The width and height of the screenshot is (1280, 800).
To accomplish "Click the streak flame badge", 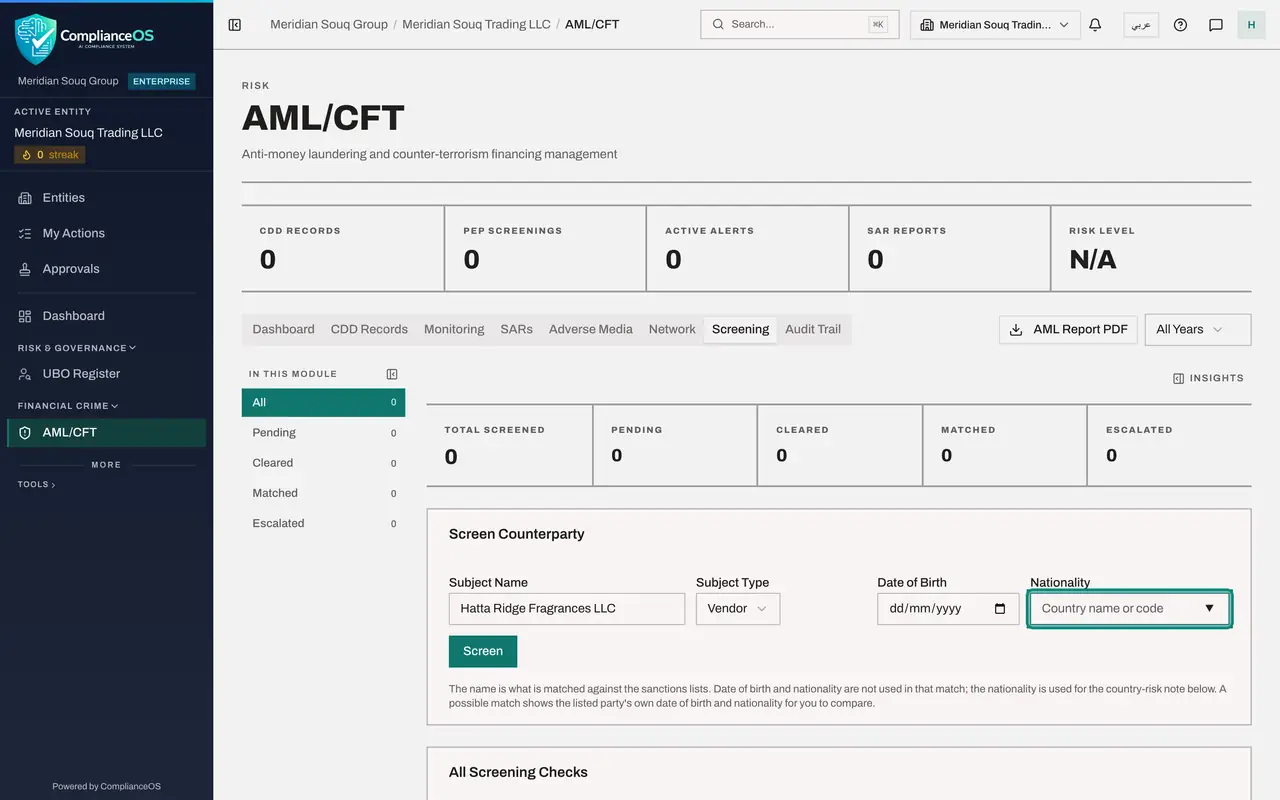I will pyautogui.click(x=50, y=155).
